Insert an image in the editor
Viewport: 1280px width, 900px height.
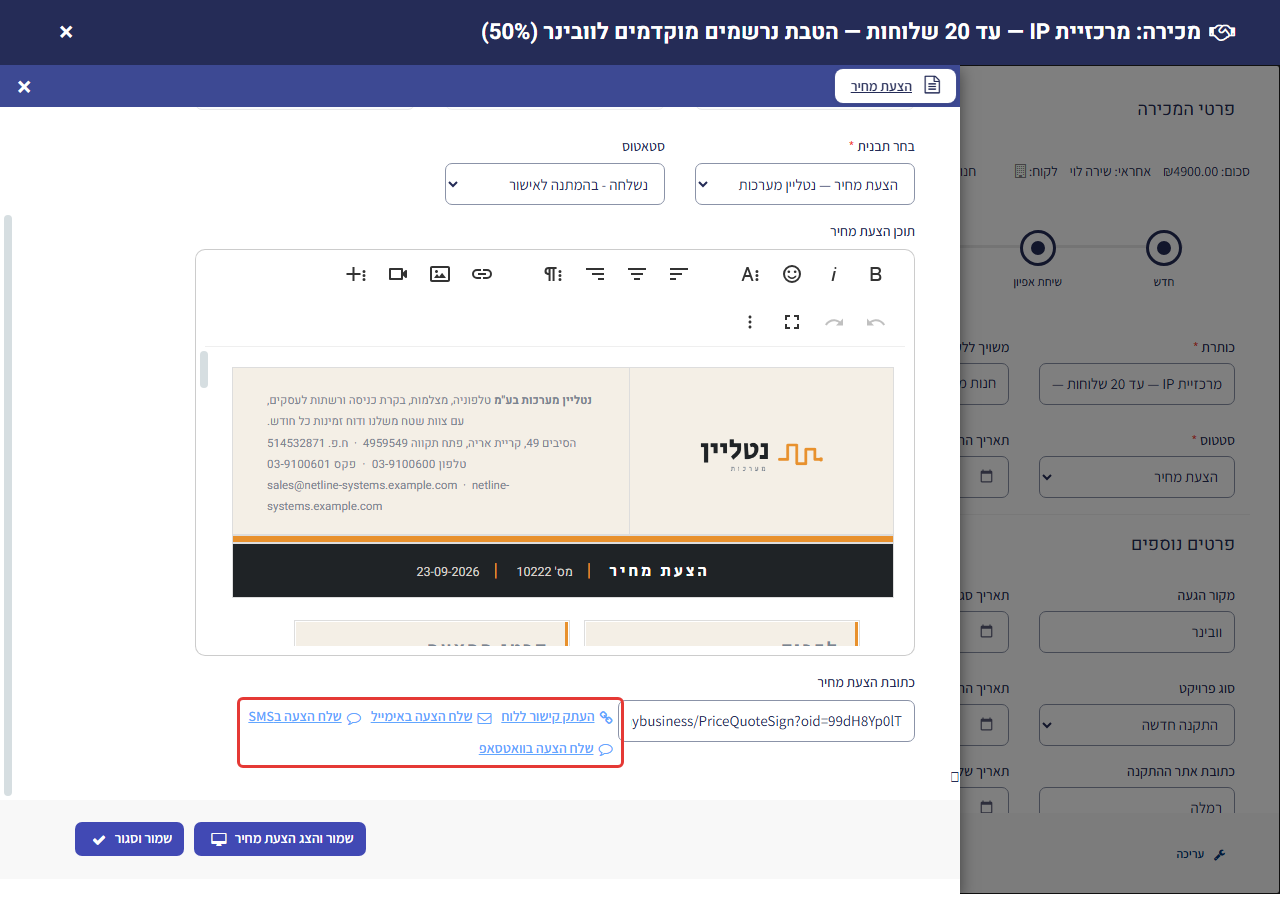click(x=440, y=274)
